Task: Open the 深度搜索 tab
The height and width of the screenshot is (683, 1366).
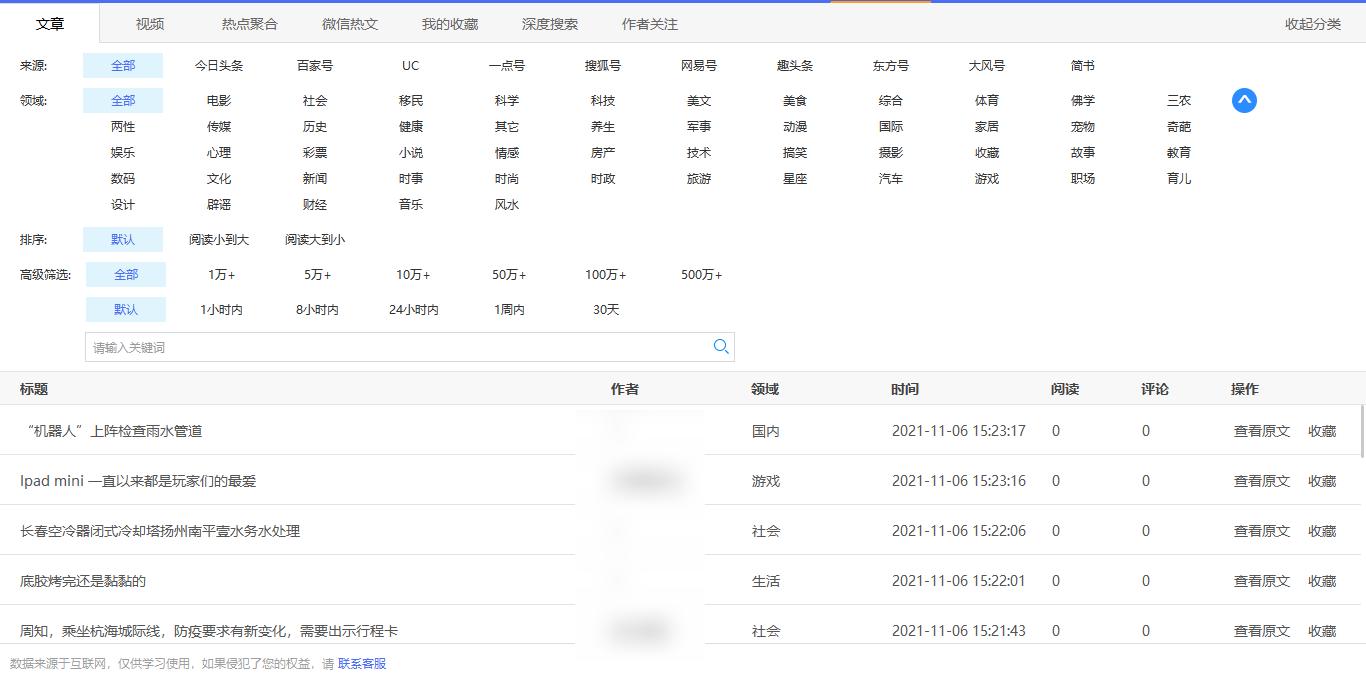Action: pyautogui.click(x=549, y=23)
